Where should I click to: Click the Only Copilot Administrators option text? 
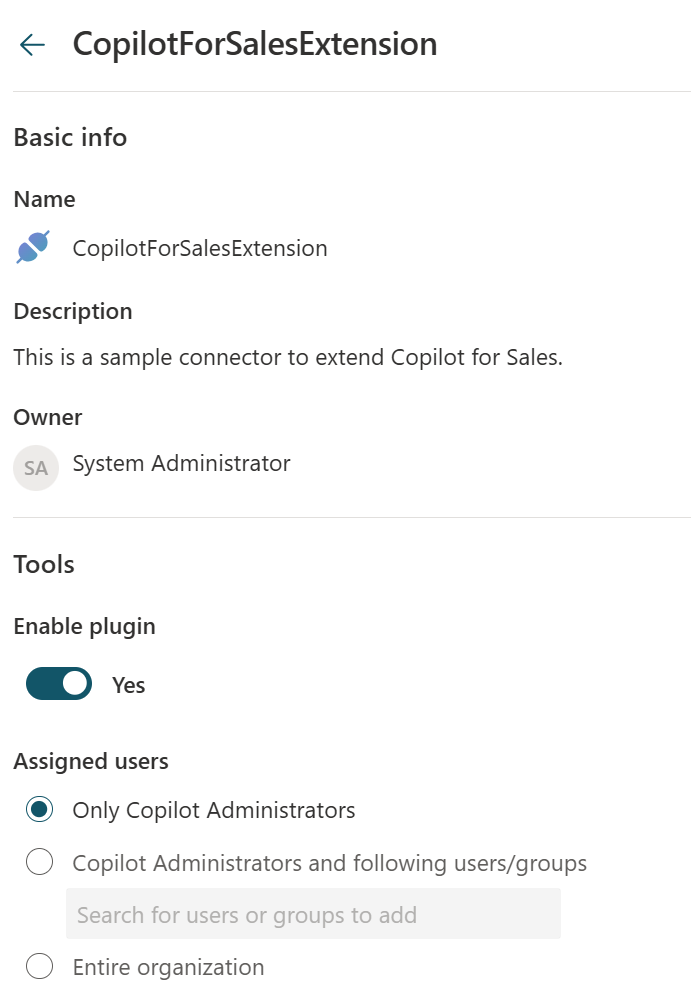[214, 810]
